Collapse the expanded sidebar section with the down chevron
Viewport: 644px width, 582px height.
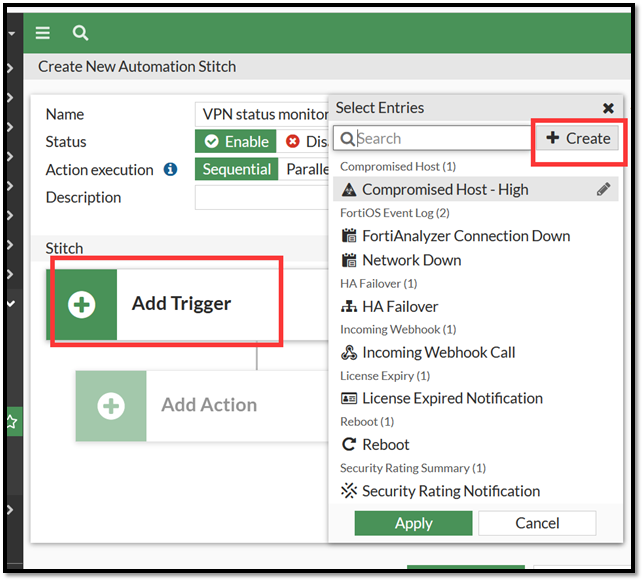coord(11,304)
